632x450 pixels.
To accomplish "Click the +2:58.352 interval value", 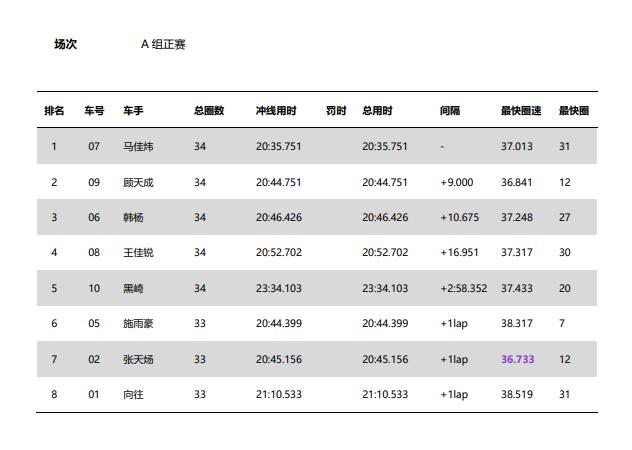I will (464, 288).
